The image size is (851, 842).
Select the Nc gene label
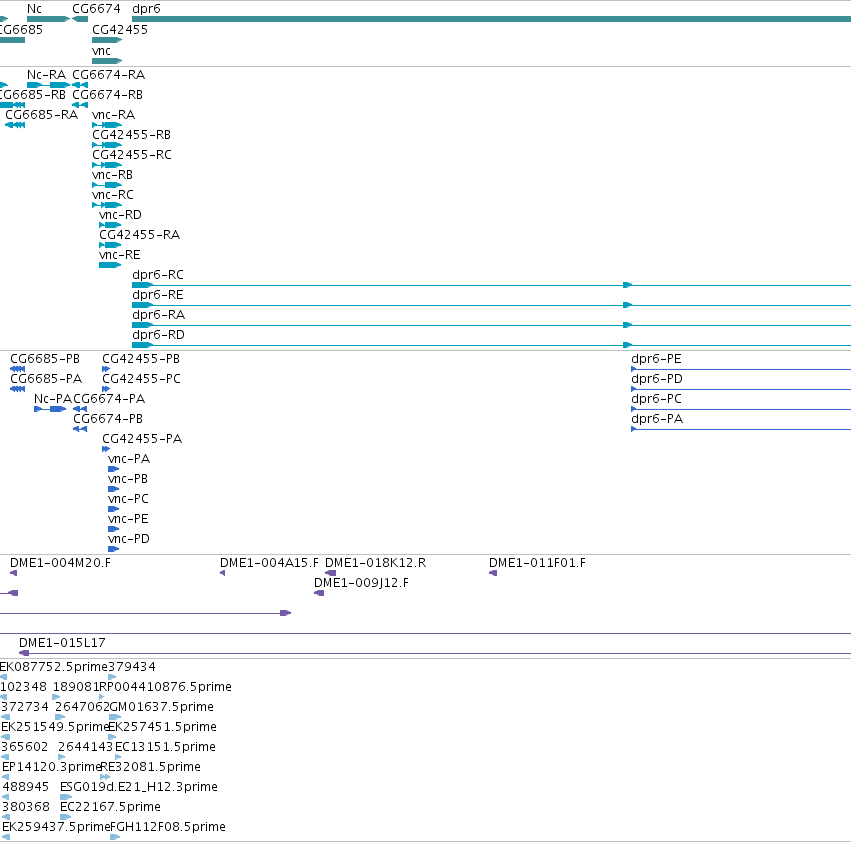coord(34,9)
